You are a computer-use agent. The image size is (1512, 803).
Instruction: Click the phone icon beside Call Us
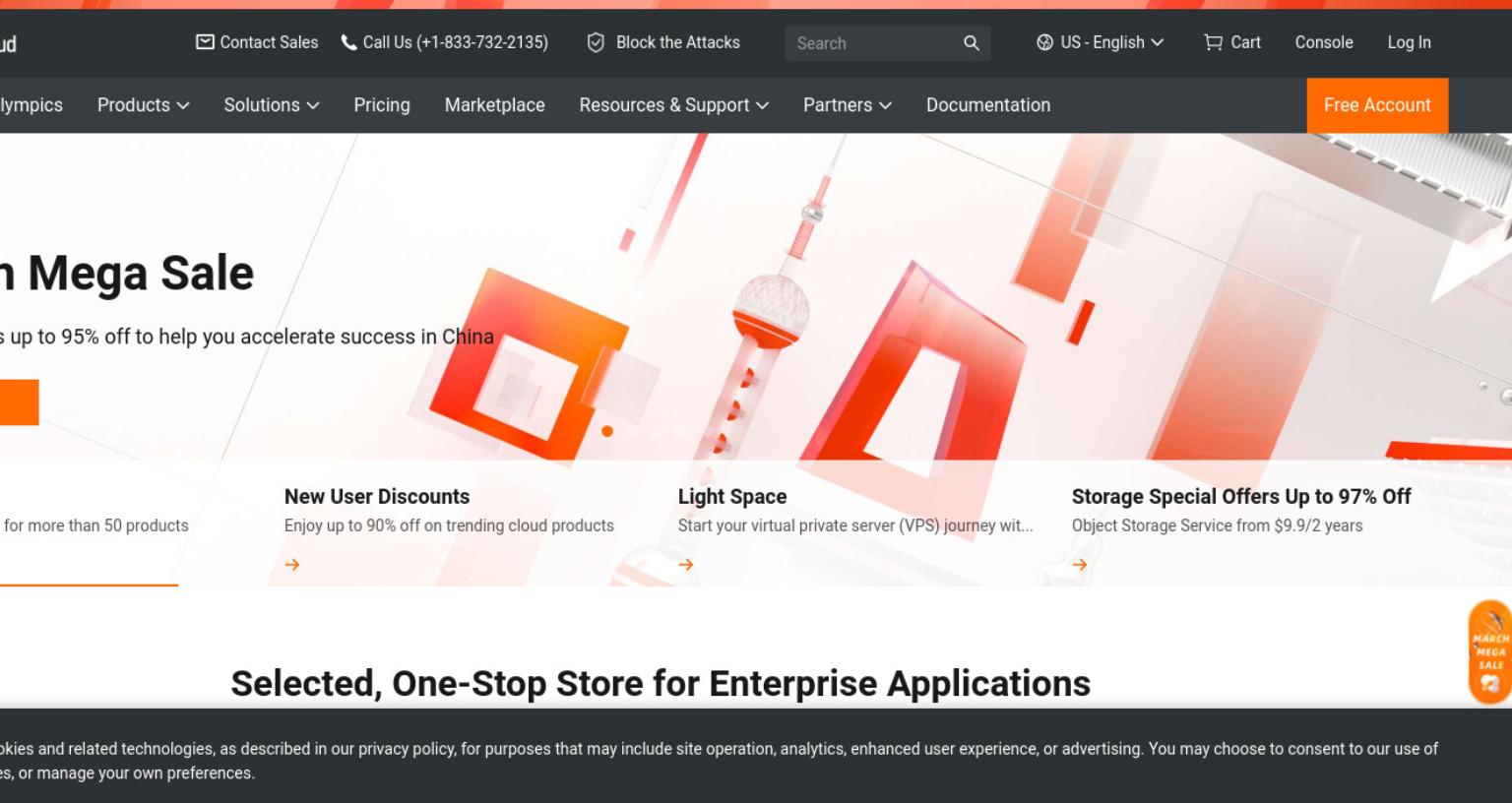tap(348, 42)
